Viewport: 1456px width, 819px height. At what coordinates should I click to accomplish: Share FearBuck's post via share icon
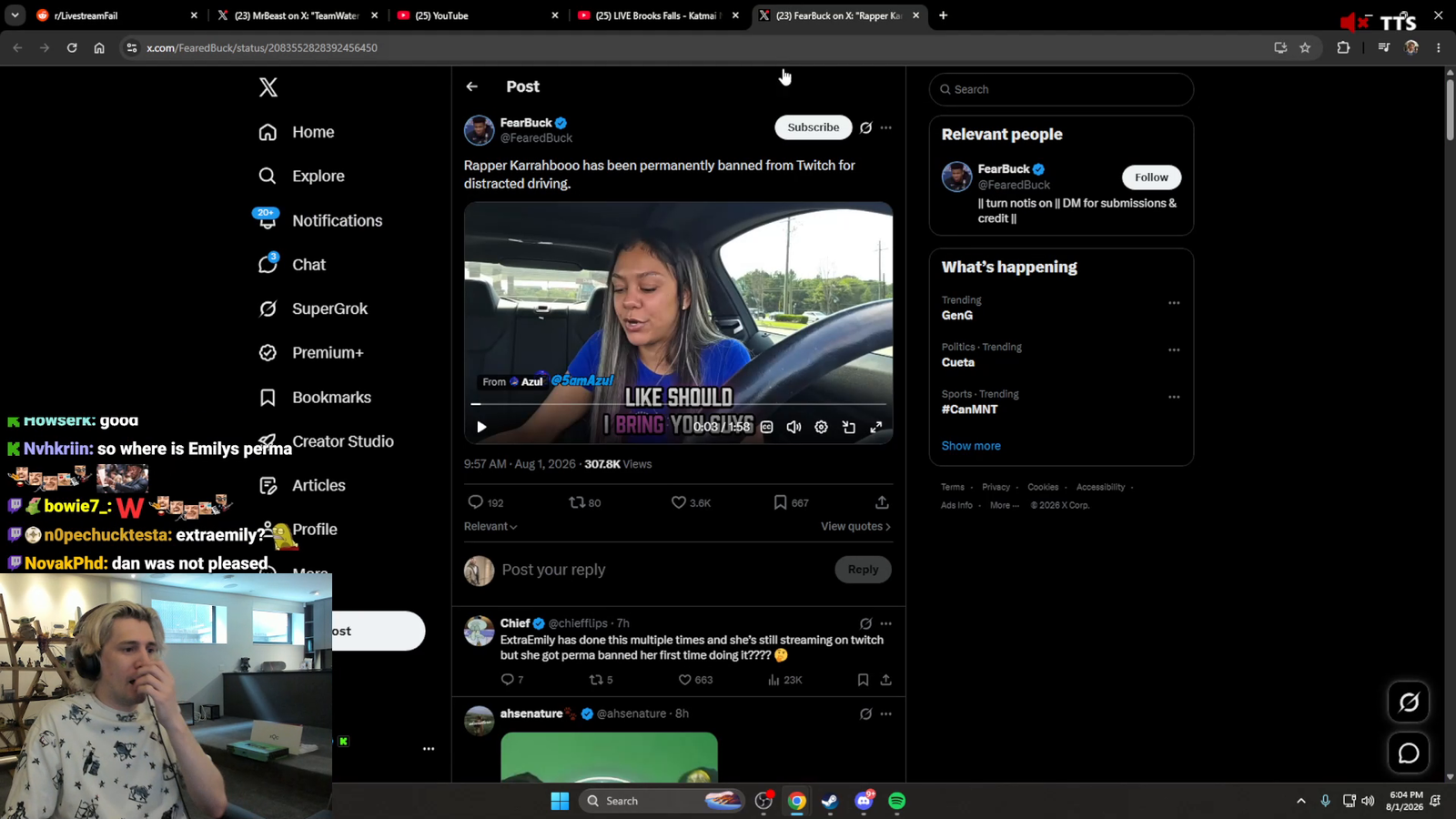882,502
